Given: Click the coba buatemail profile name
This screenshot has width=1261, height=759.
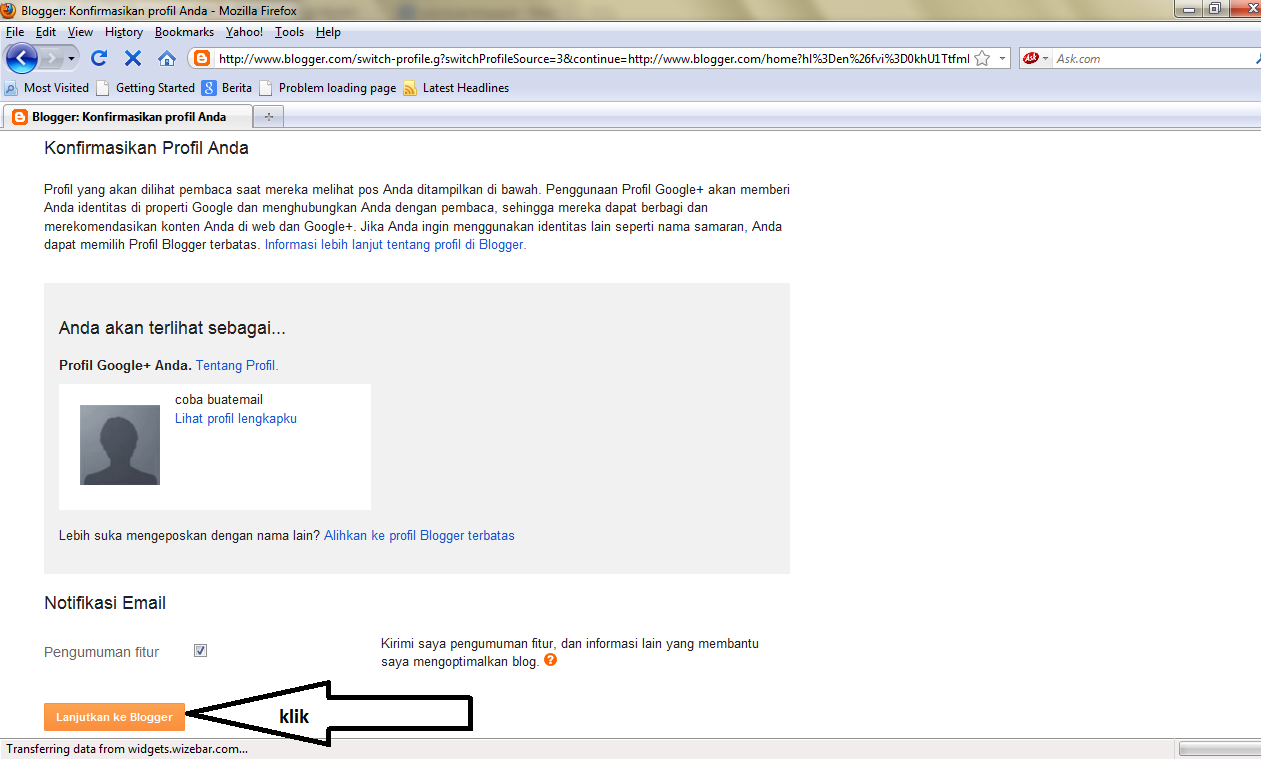Looking at the screenshot, I should coord(219,400).
